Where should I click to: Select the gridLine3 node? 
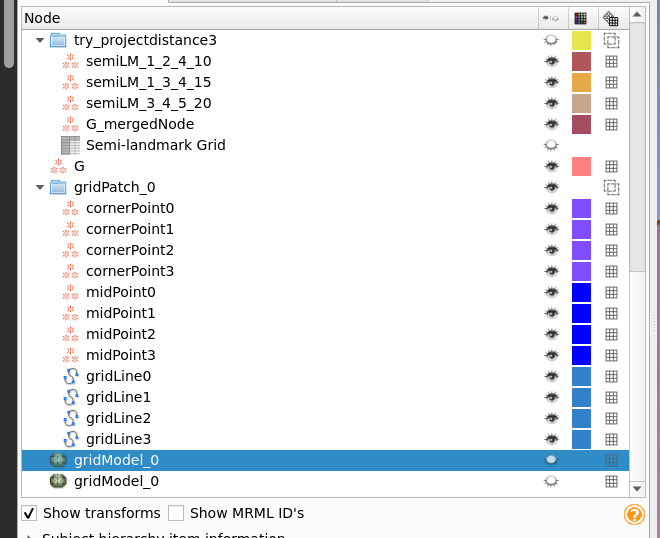click(118, 439)
